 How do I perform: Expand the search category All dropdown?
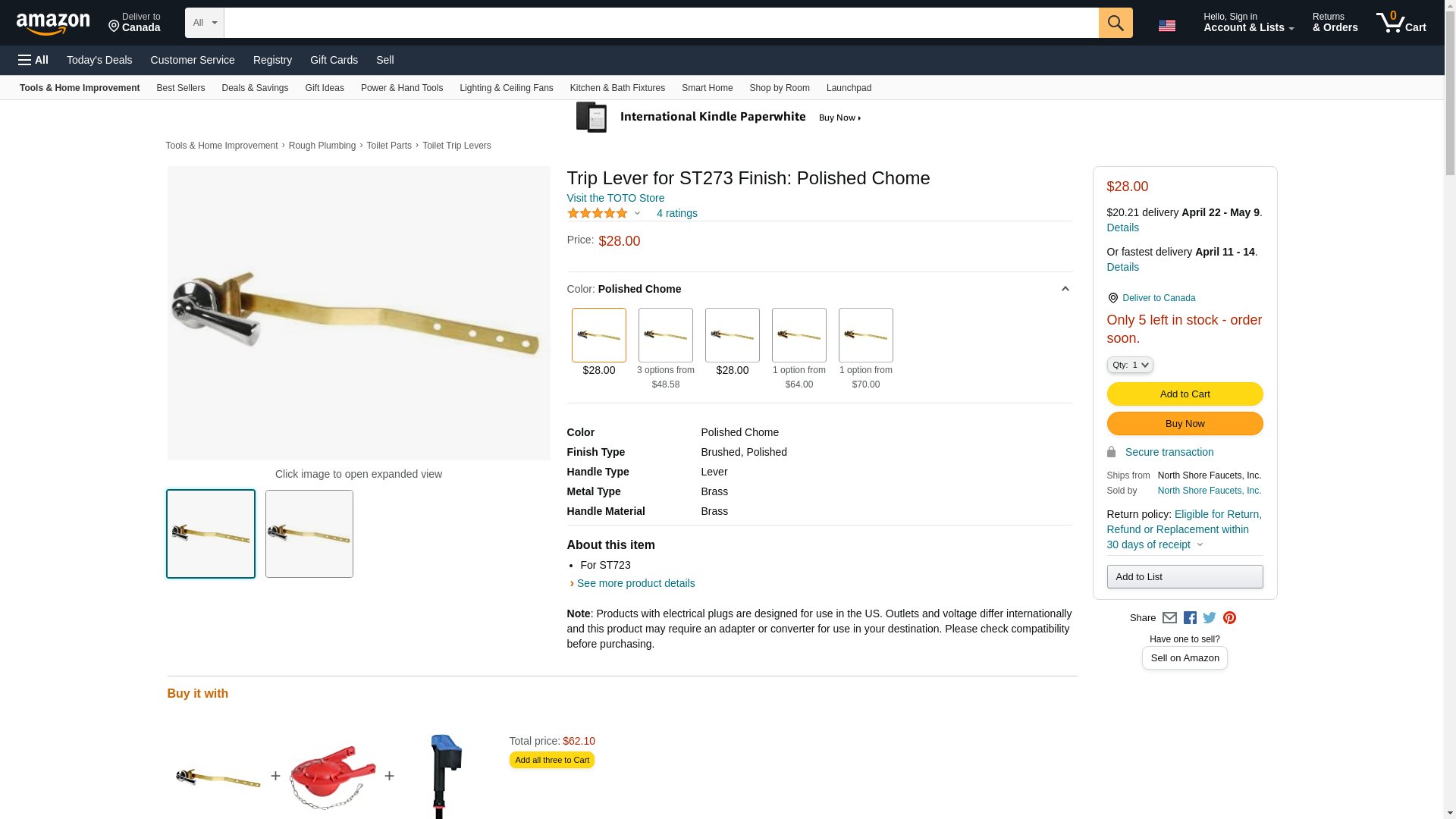[x=204, y=23]
